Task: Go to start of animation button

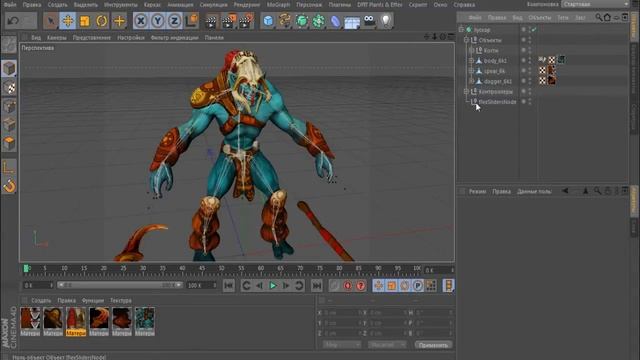Action: (229, 285)
